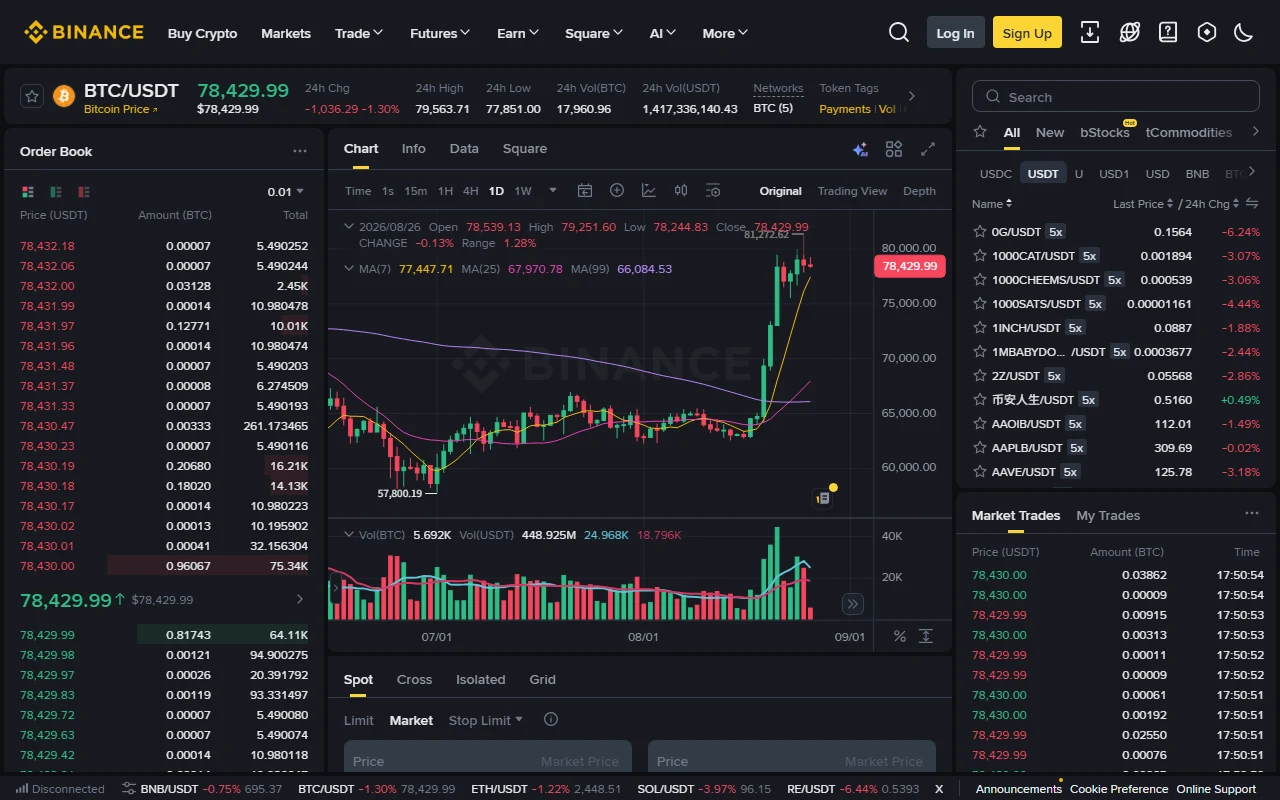Screen dimensions: 1280x800
Task: Select the USDC quote filter
Action: (996, 173)
